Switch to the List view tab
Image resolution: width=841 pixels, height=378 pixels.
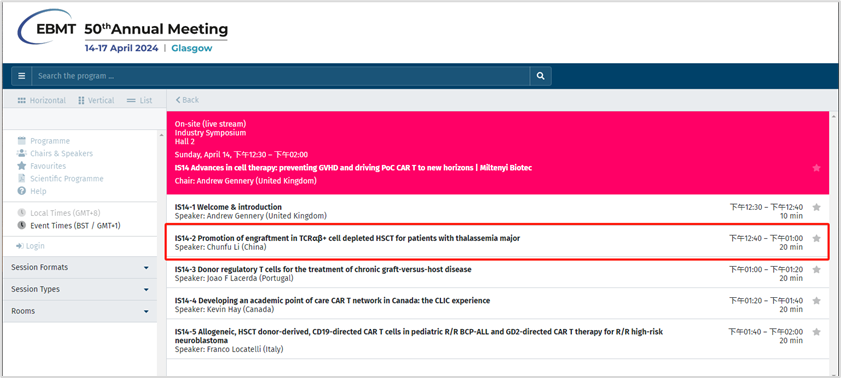click(x=139, y=100)
